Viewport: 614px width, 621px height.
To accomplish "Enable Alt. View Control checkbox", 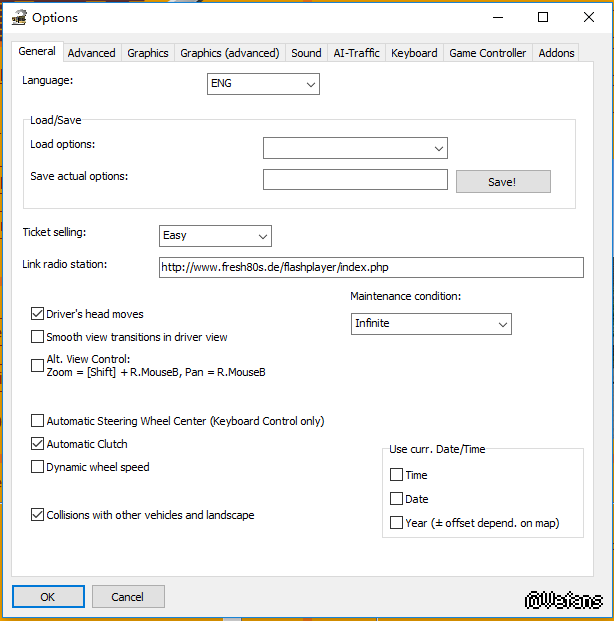I will tap(37, 365).
